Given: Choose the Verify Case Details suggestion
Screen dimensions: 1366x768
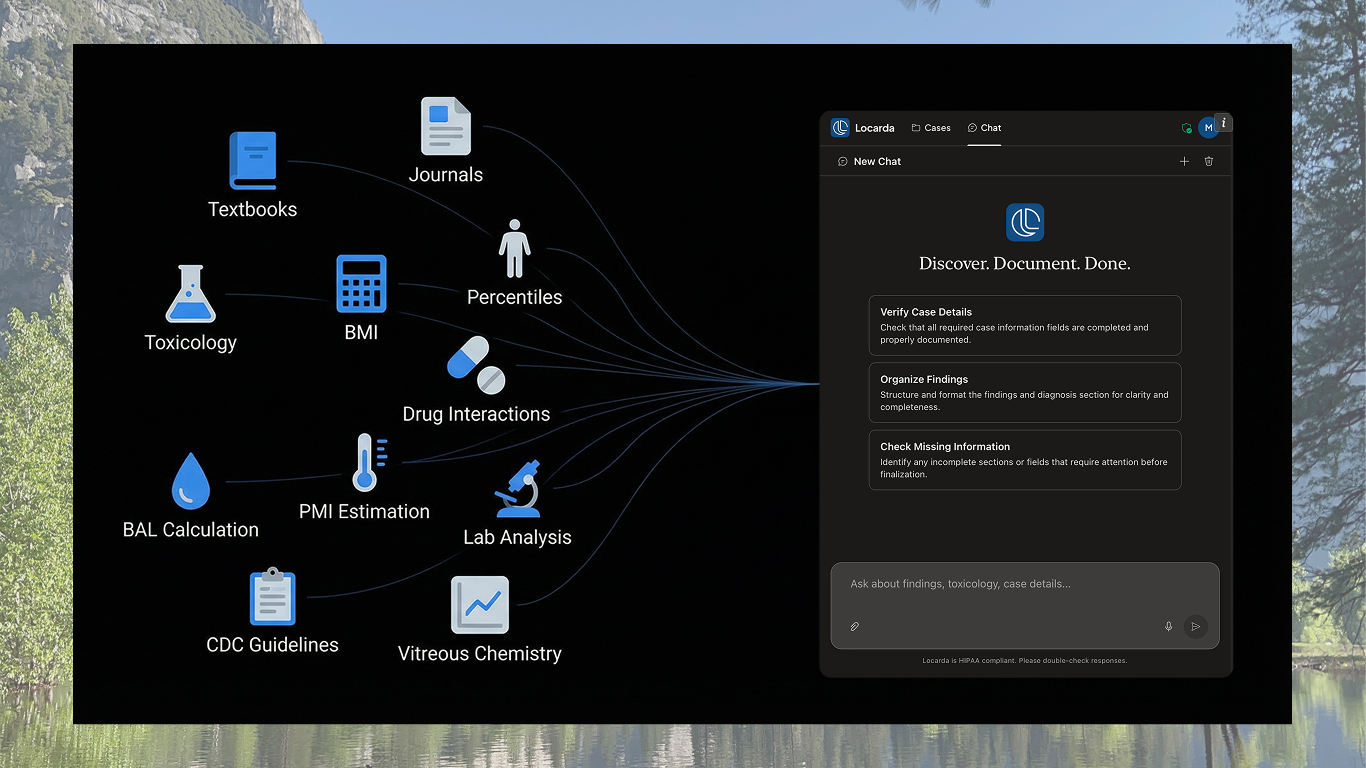Looking at the screenshot, I should [1024, 325].
